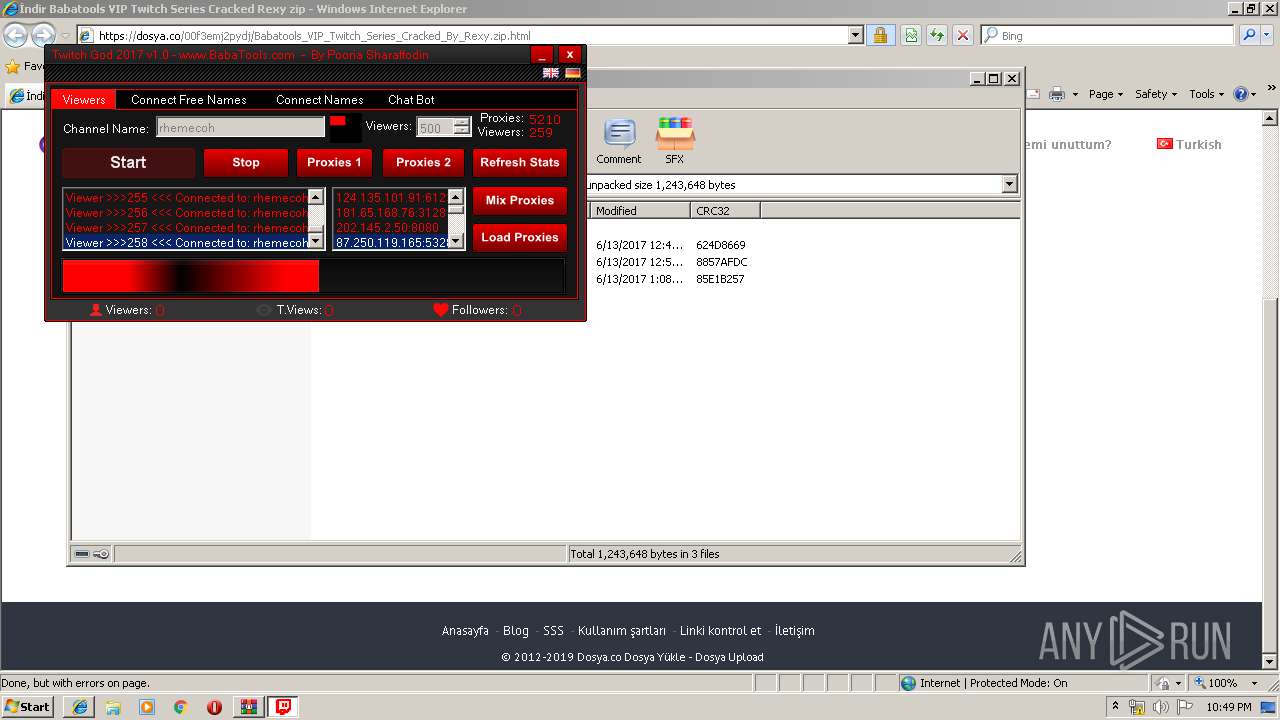Expand the WinRAR path dropdown
1280x720 pixels.
point(1009,184)
